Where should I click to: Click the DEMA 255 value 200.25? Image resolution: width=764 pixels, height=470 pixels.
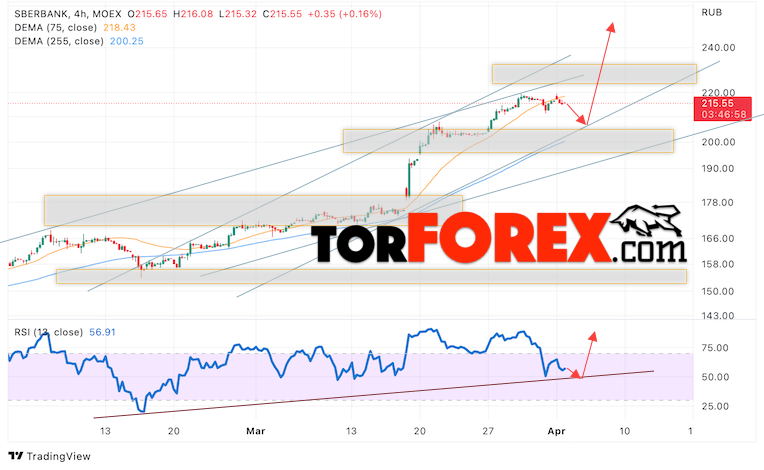tap(127, 41)
